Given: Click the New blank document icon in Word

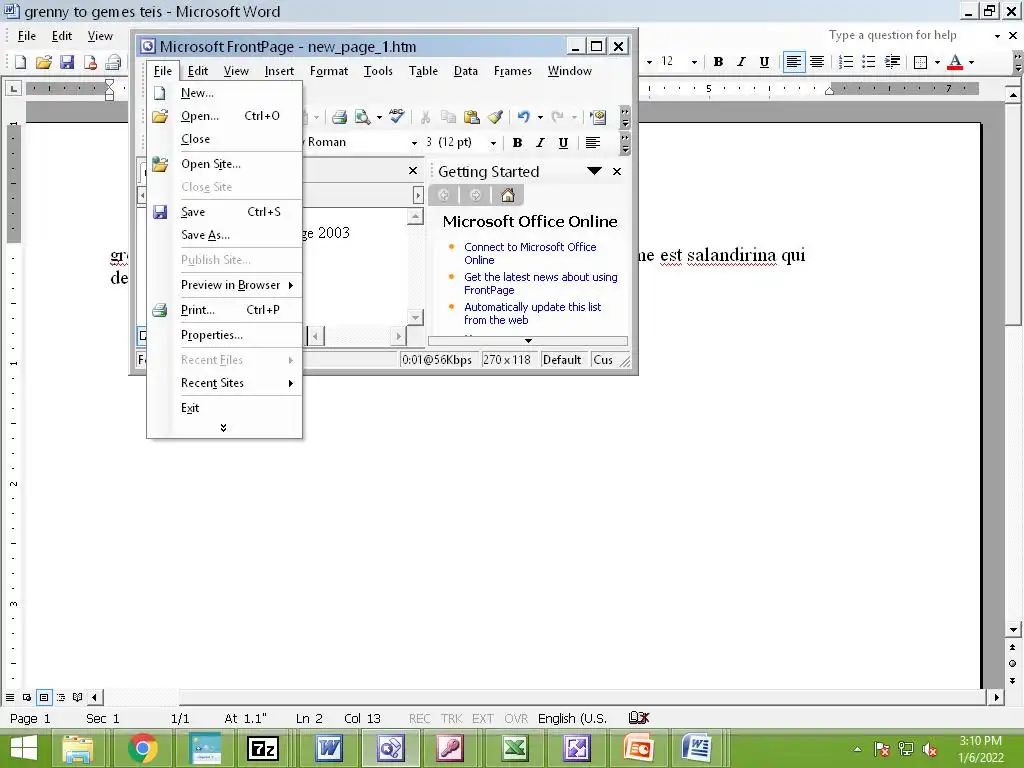Looking at the screenshot, I should pyautogui.click(x=20, y=62).
